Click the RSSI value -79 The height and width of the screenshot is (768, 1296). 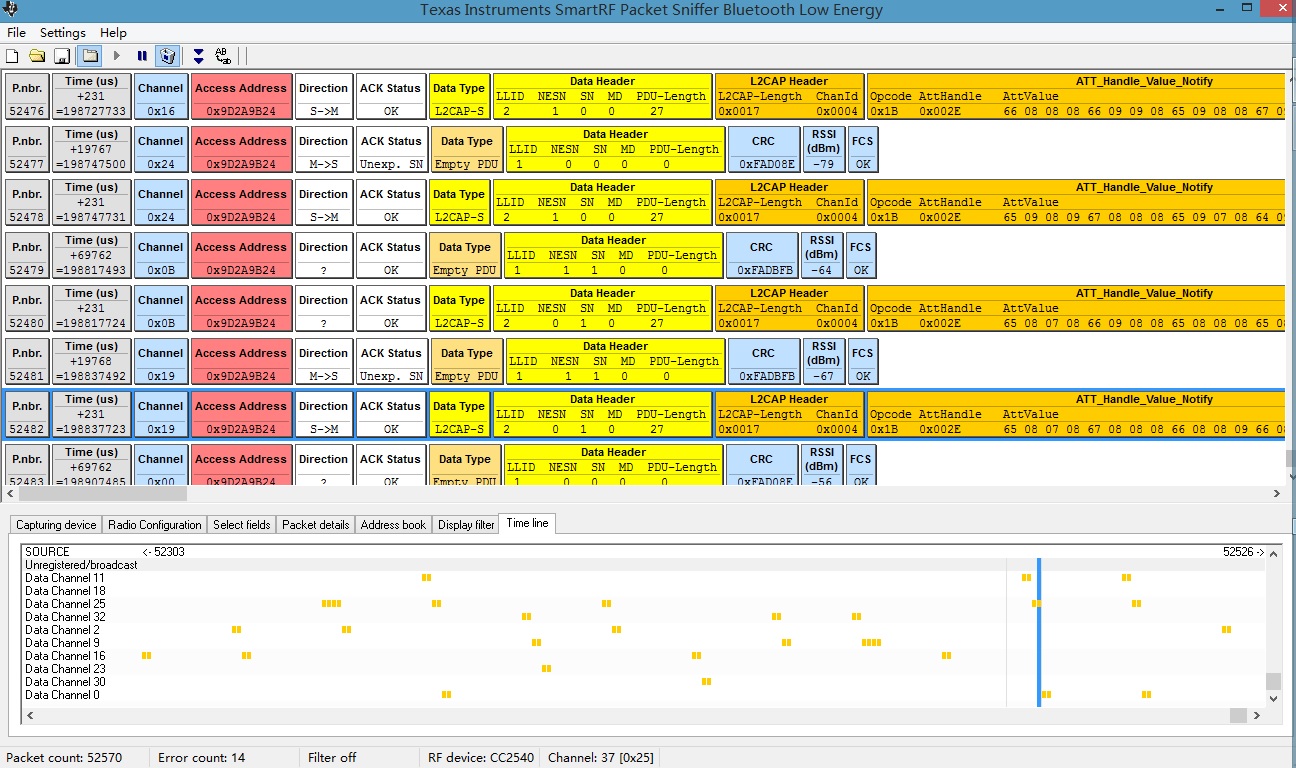coord(825,164)
